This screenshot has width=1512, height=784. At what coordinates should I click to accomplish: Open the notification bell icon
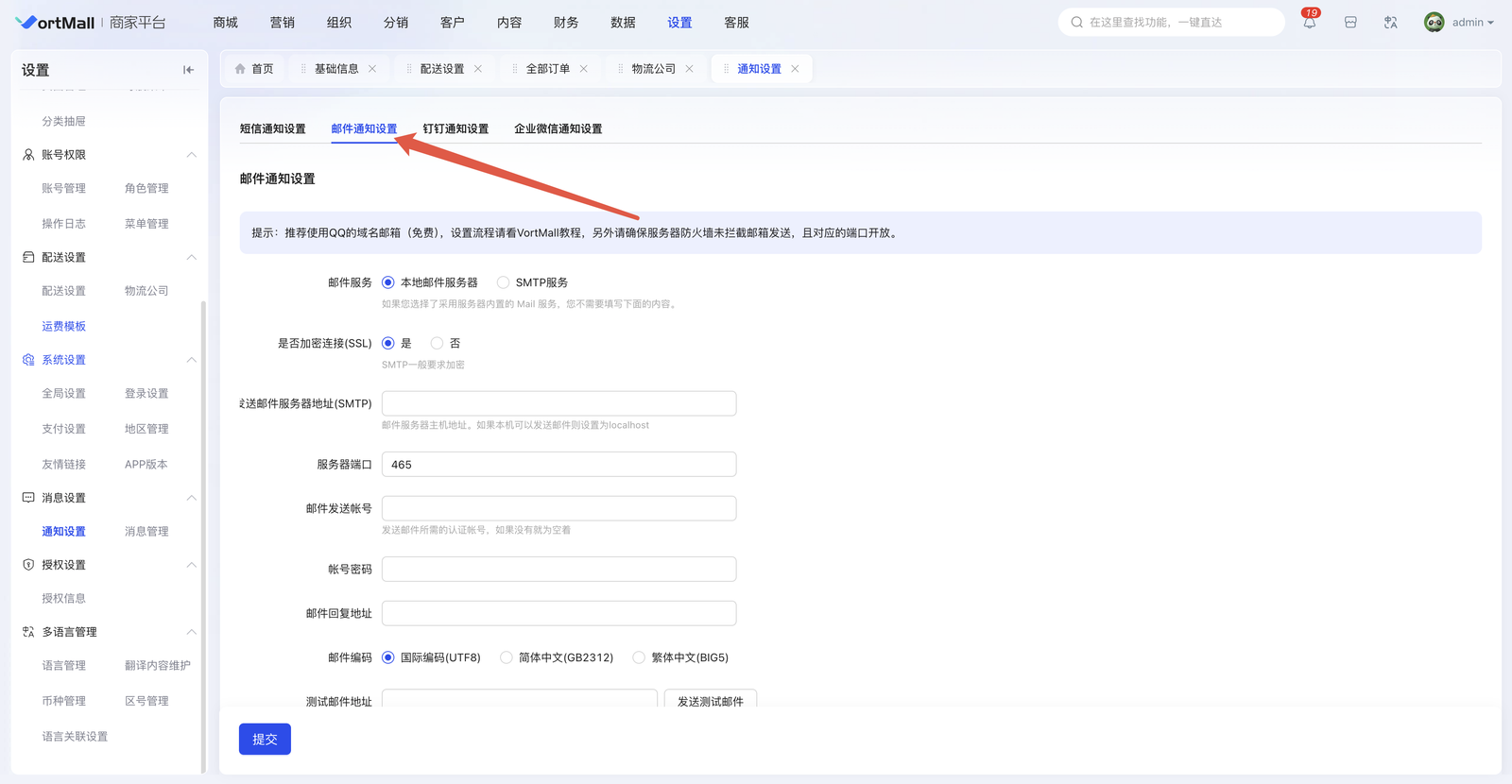tap(1309, 23)
